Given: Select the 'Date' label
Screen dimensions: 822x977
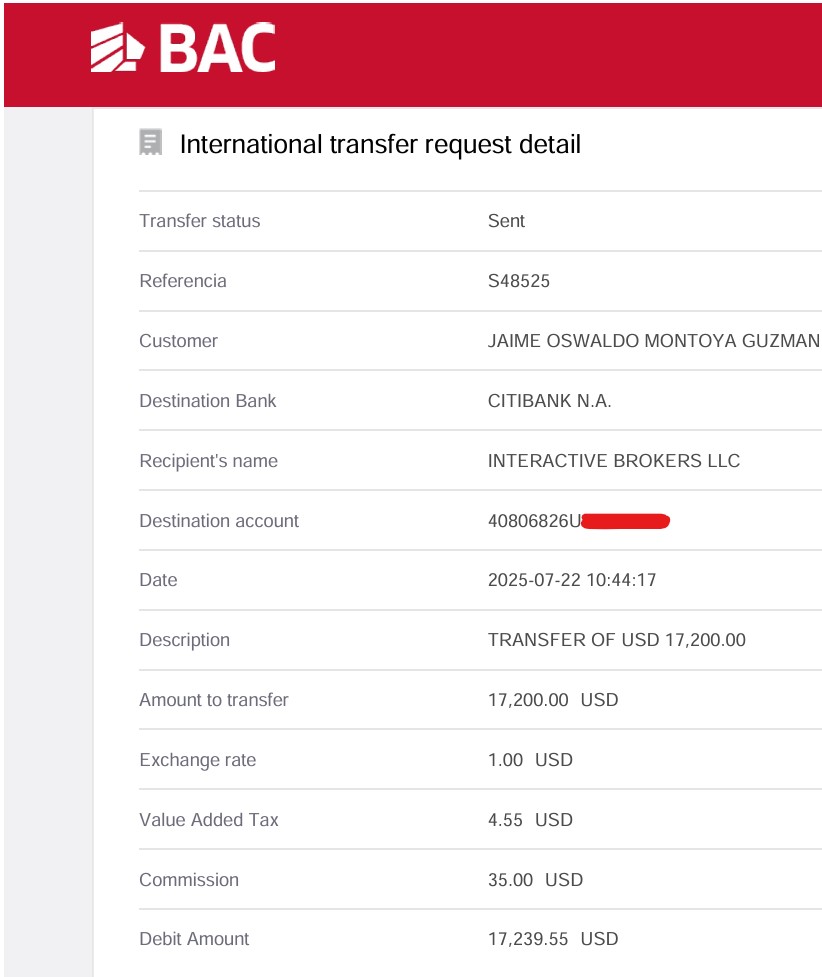Looking at the screenshot, I should tap(158, 580).
